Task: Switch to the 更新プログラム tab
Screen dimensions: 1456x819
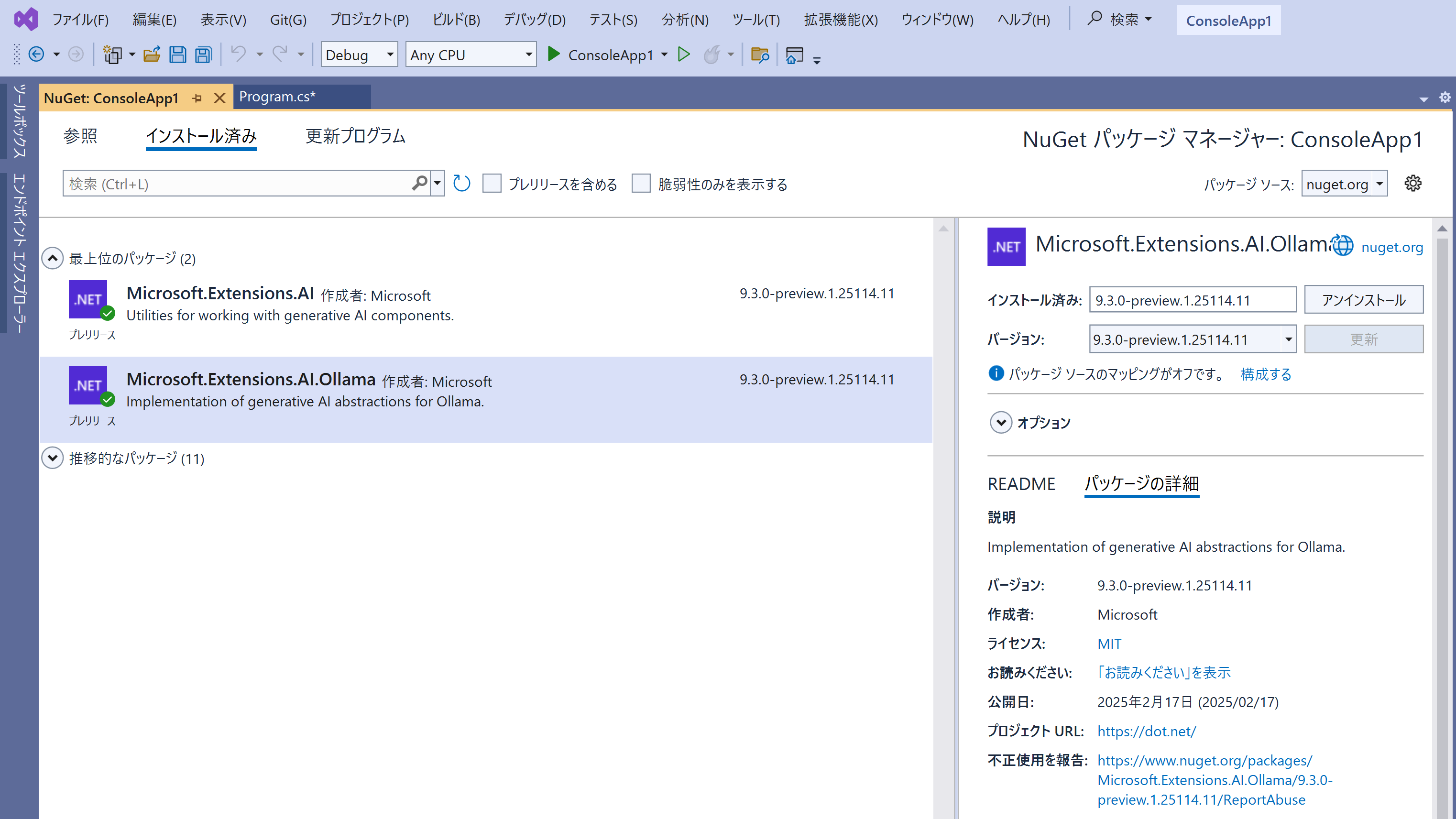Action: [356, 136]
